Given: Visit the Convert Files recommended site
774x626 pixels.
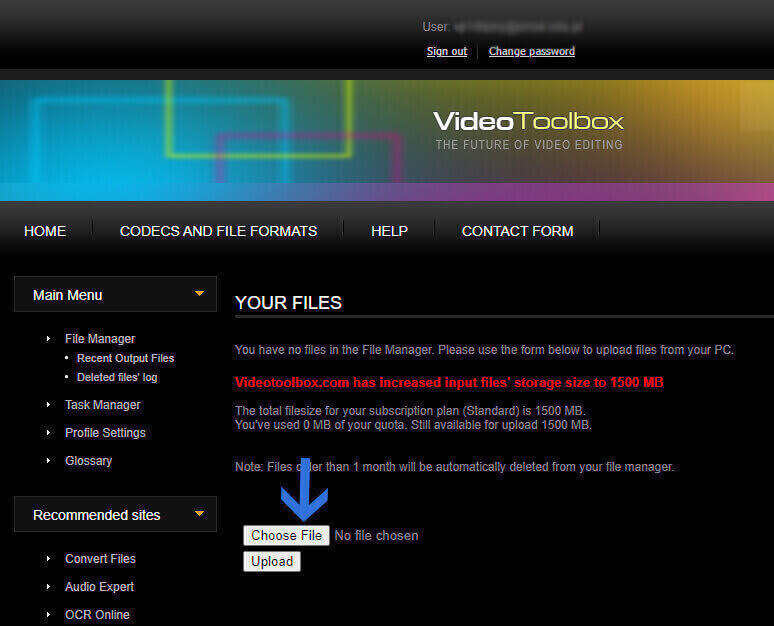Looking at the screenshot, I should 100,559.
